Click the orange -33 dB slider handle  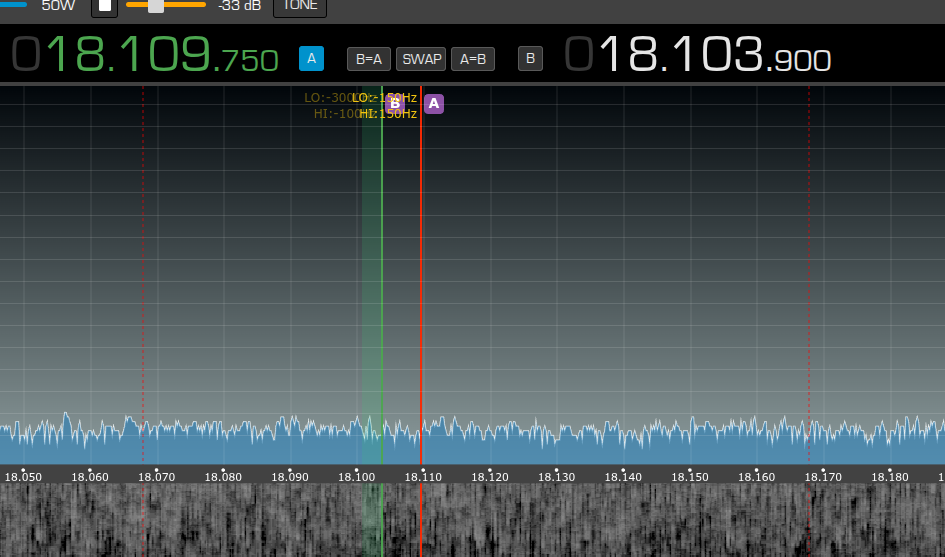(x=156, y=6)
